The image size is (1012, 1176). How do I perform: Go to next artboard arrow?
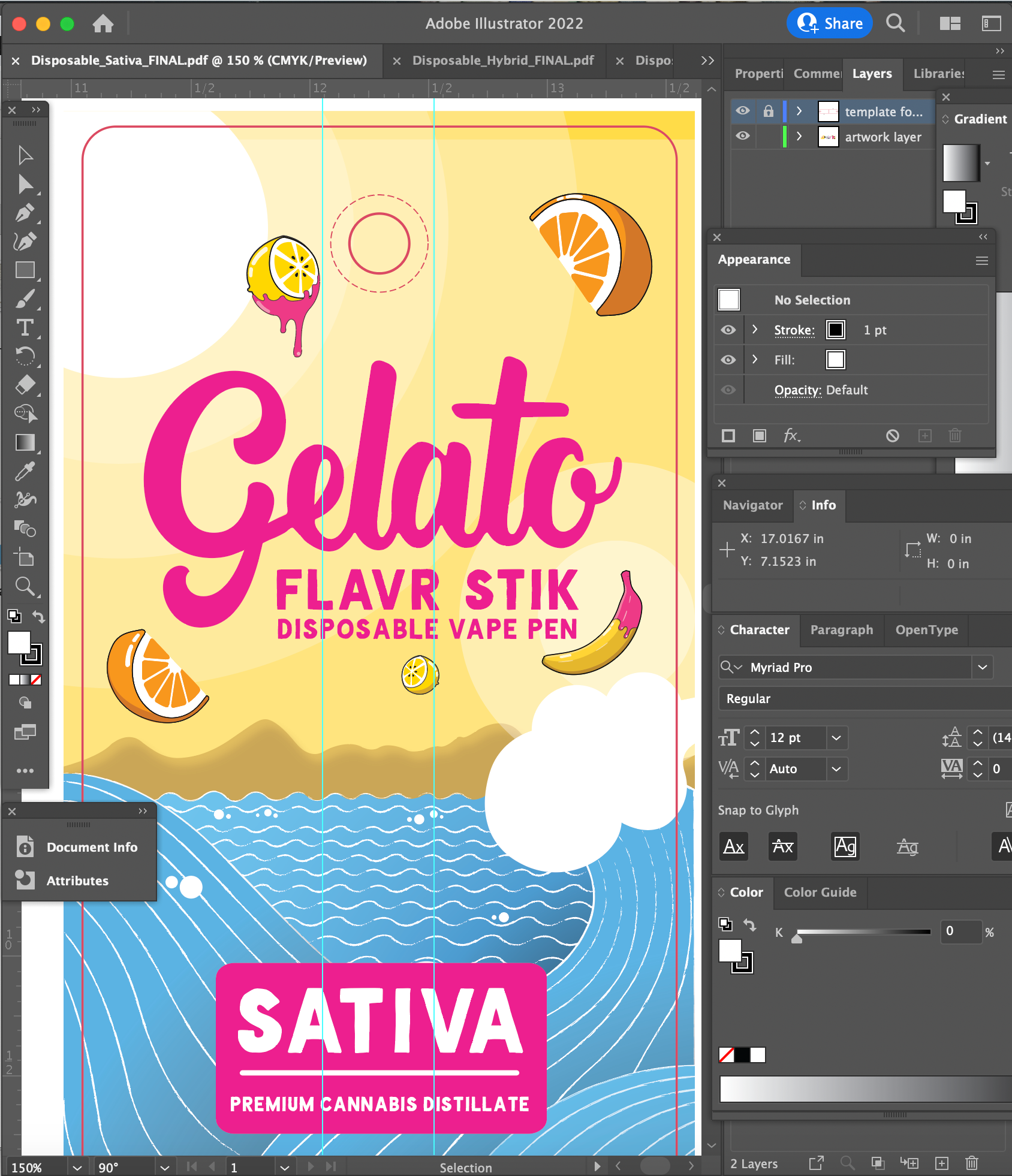coord(311,1166)
